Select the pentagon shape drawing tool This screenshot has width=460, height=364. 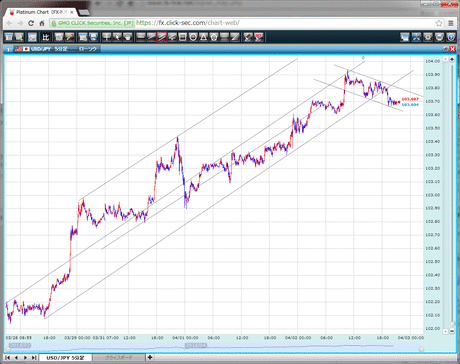[x=214, y=37]
